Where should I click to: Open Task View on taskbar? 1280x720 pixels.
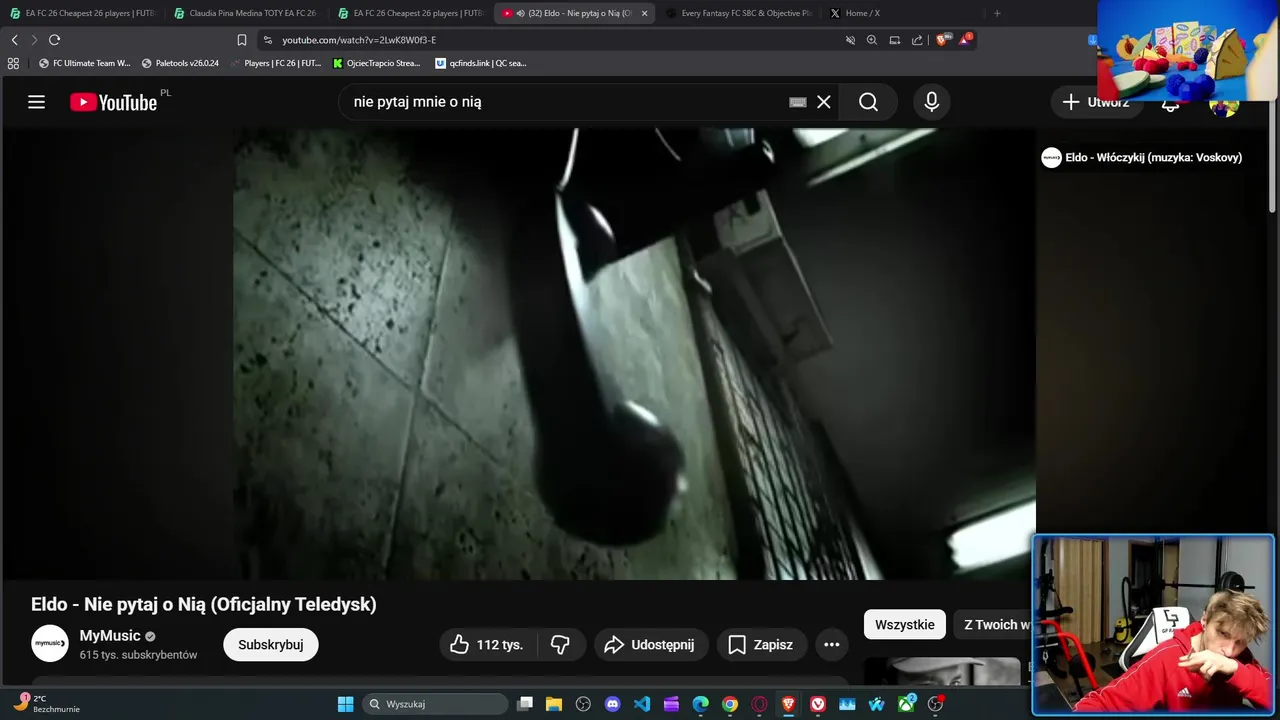pos(525,704)
